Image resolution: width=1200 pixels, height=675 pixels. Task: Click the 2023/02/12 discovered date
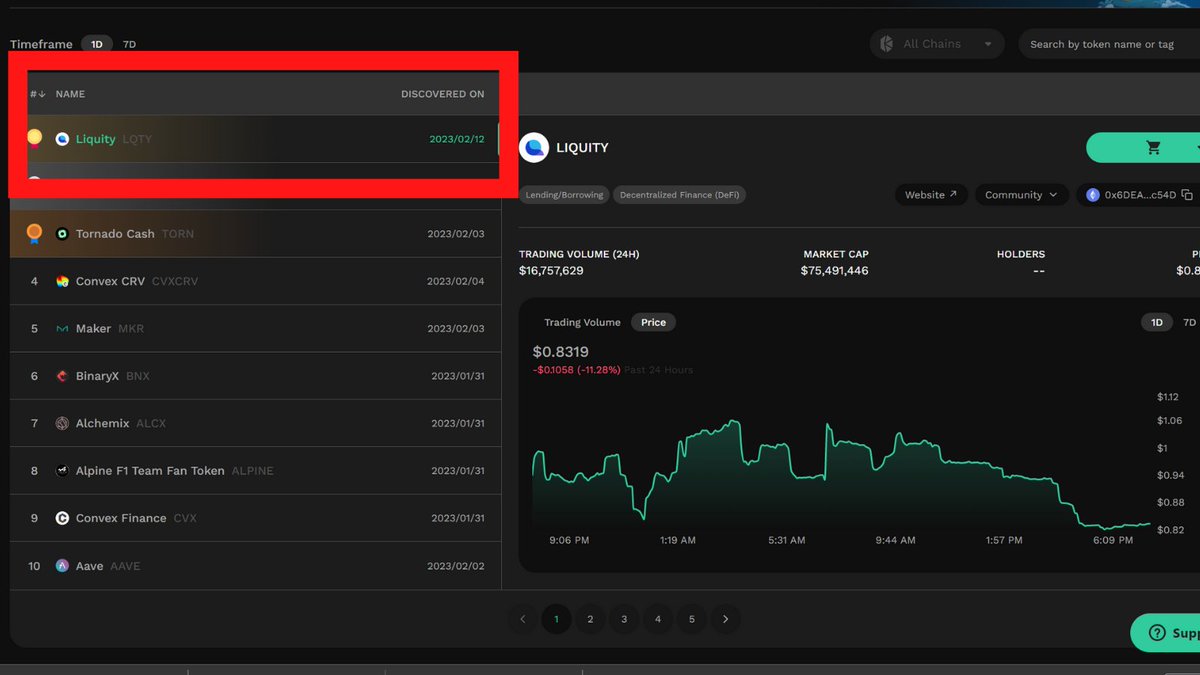(457, 139)
